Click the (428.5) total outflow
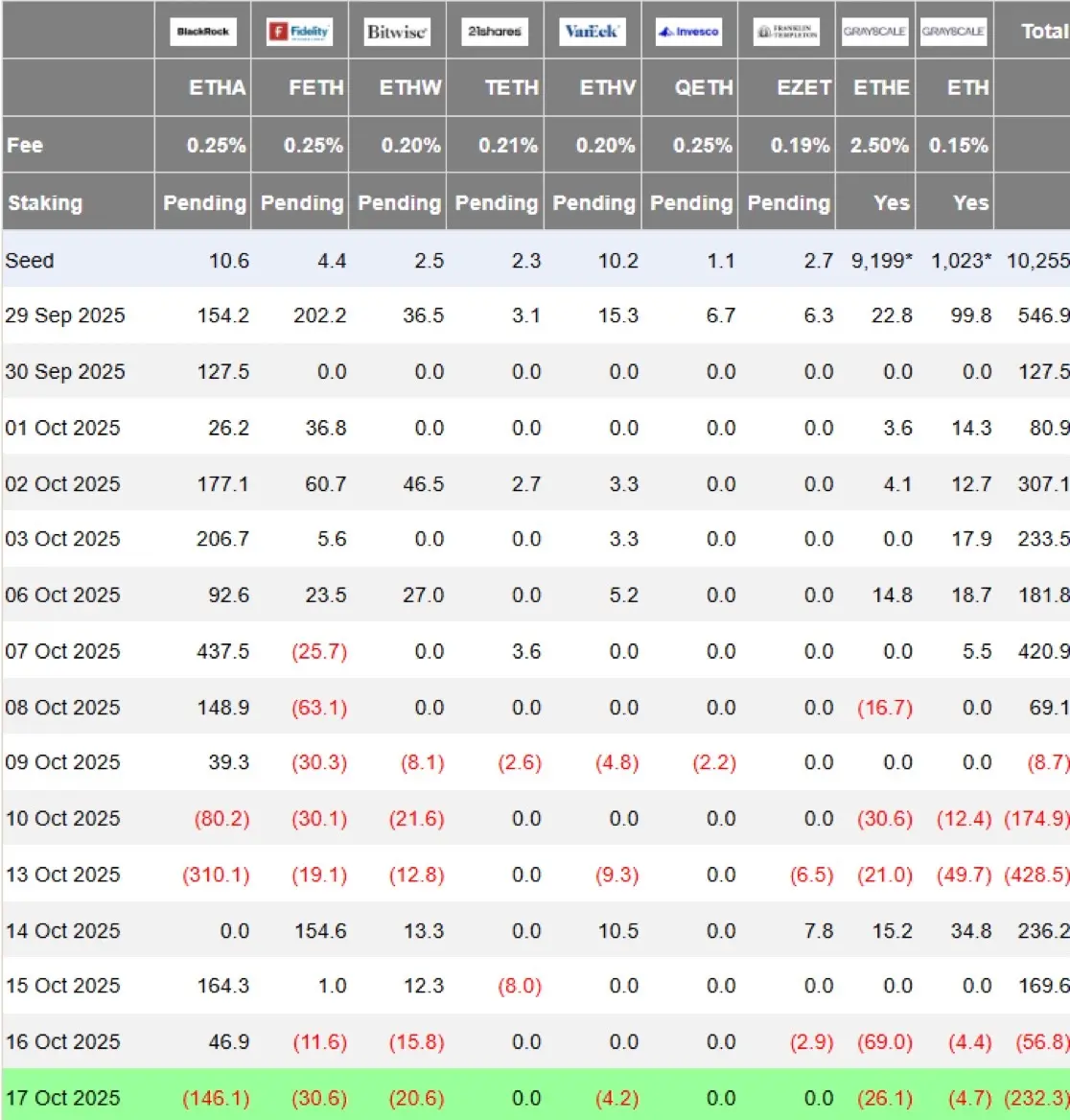This screenshot has height=1120, width=1070. [x=1036, y=875]
